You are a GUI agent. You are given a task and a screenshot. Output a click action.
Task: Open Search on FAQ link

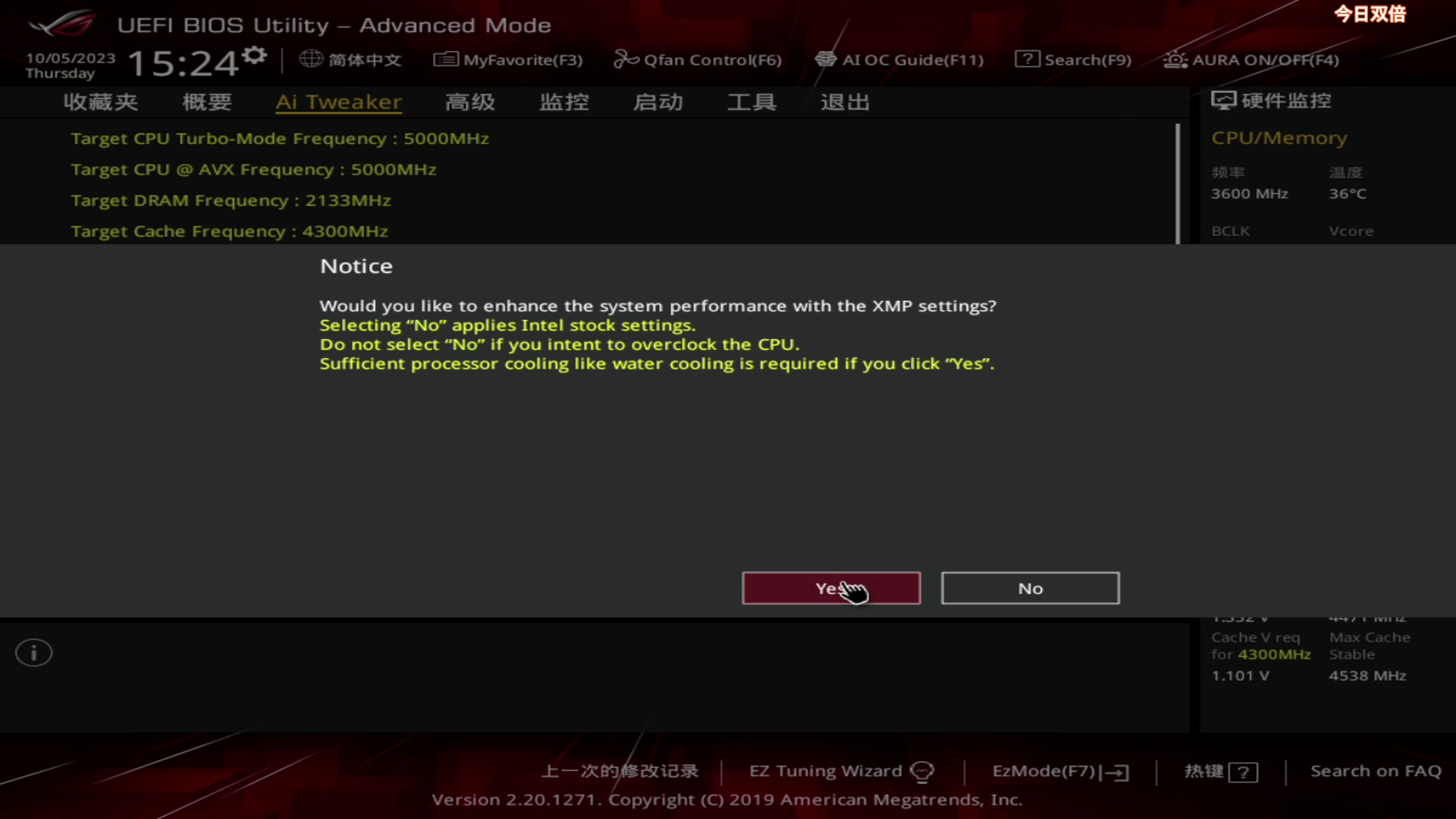point(1376,771)
